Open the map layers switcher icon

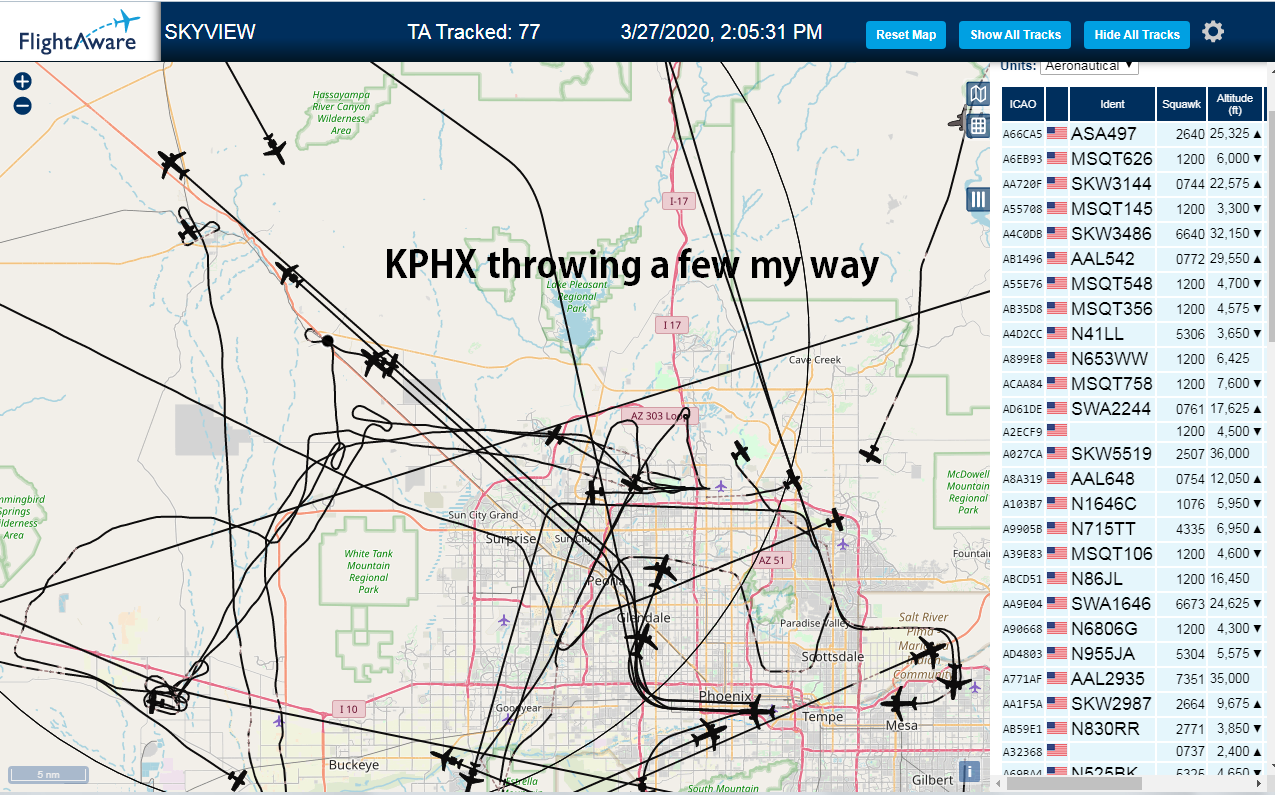(978, 94)
